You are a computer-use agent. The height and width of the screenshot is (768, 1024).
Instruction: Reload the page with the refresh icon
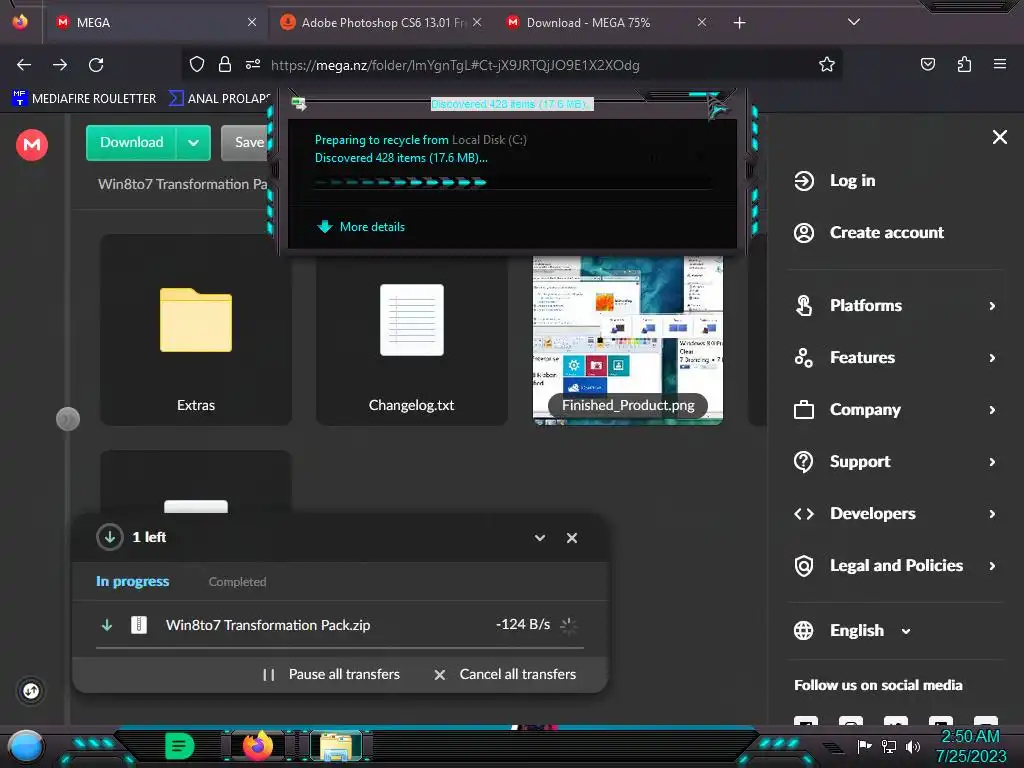96,65
